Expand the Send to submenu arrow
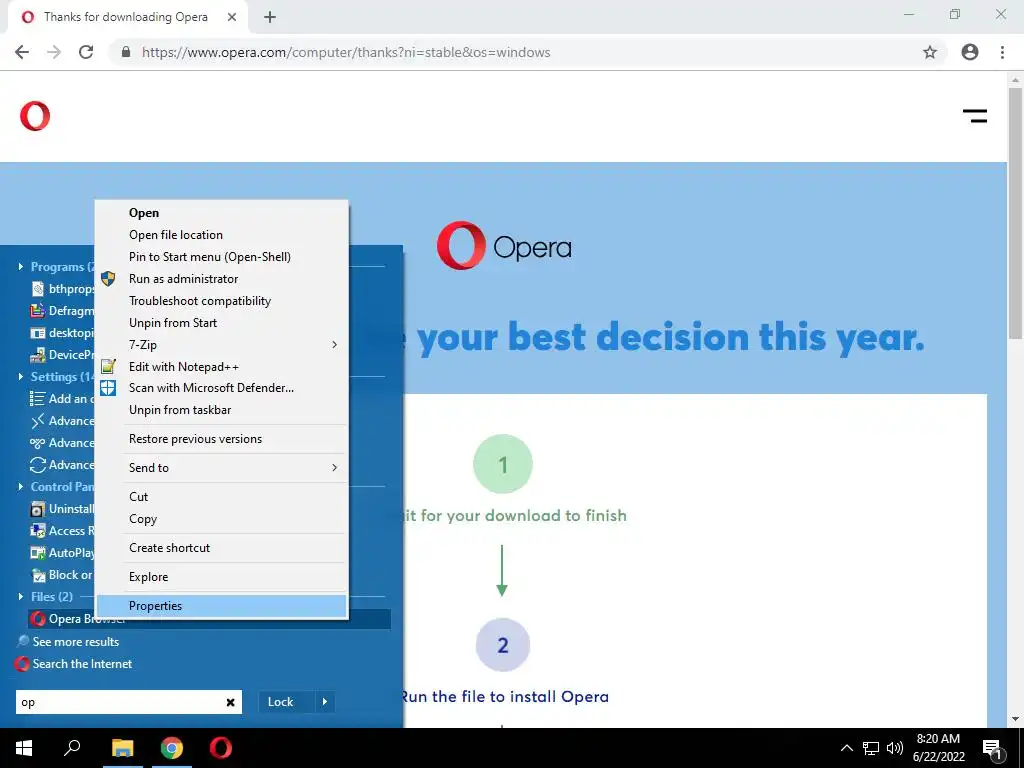Image resolution: width=1024 pixels, height=768 pixels. 334,468
